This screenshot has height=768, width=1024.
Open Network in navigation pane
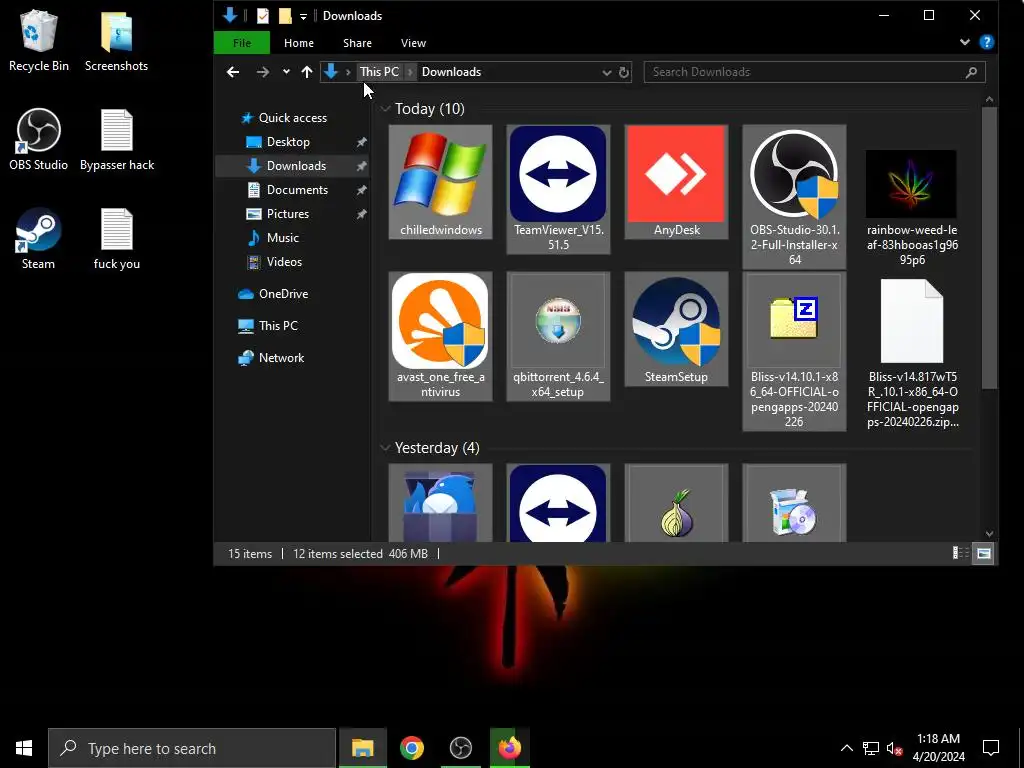coord(281,358)
